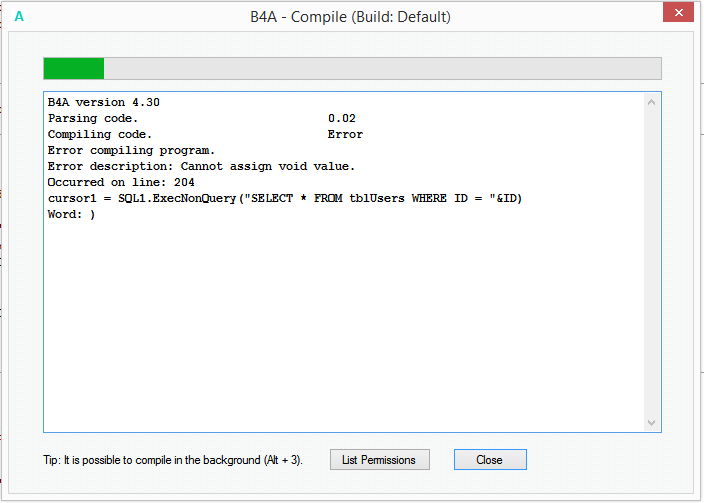Click the "B4A - Compile (Build: Default)" title text
704x503 pixels.
pyautogui.click(x=351, y=17)
